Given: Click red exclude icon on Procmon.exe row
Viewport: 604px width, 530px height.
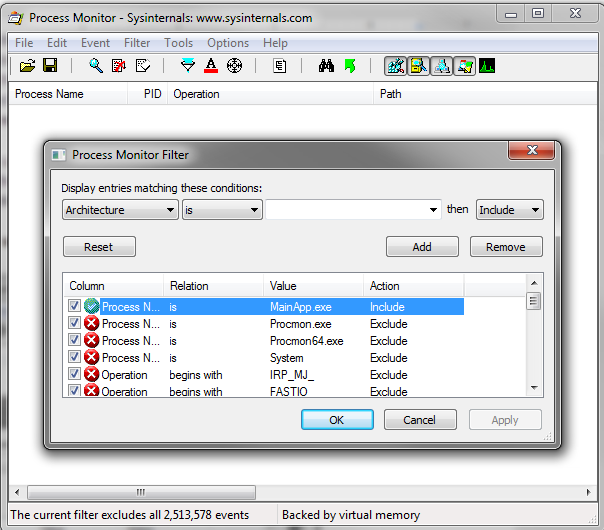Looking at the screenshot, I should click(x=92, y=323).
